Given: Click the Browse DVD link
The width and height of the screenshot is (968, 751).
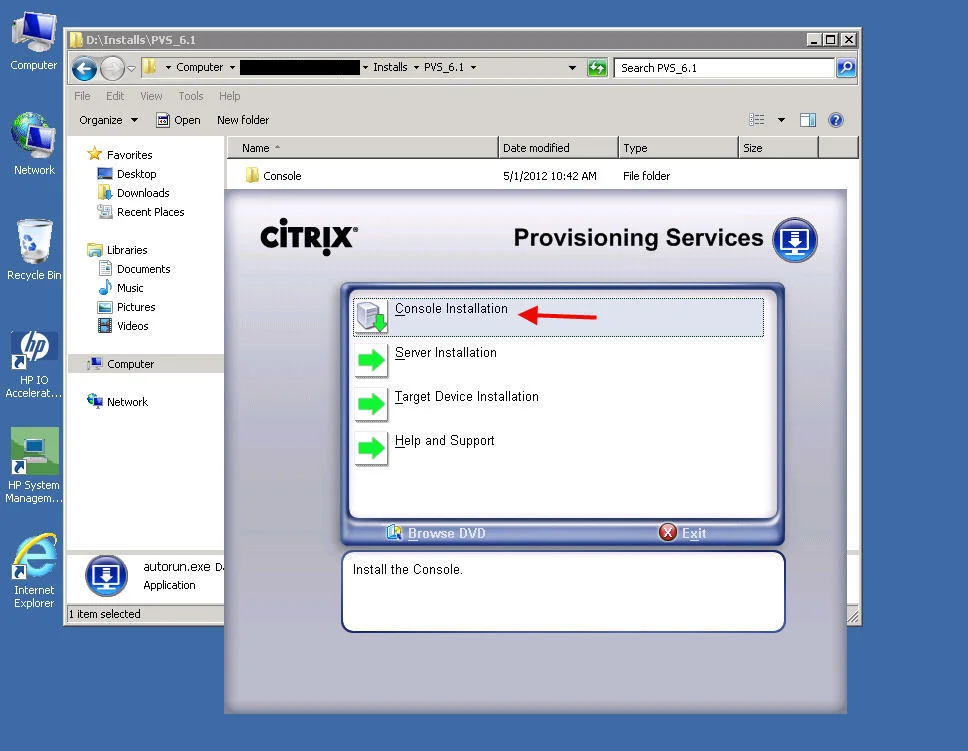Looking at the screenshot, I should pos(446,533).
